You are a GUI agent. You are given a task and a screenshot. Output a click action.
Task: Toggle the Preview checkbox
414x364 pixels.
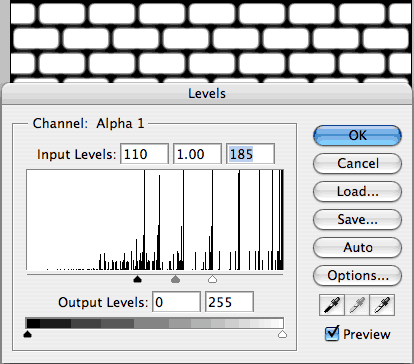[x=332, y=334]
